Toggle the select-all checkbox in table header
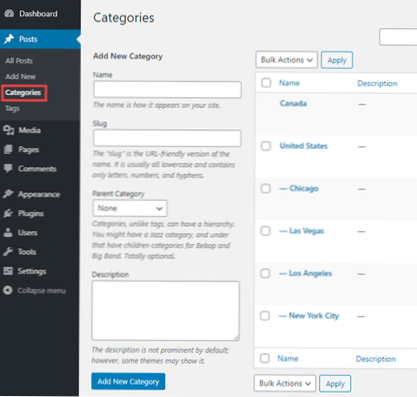Viewport: 417px width, 397px height. [266, 83]
